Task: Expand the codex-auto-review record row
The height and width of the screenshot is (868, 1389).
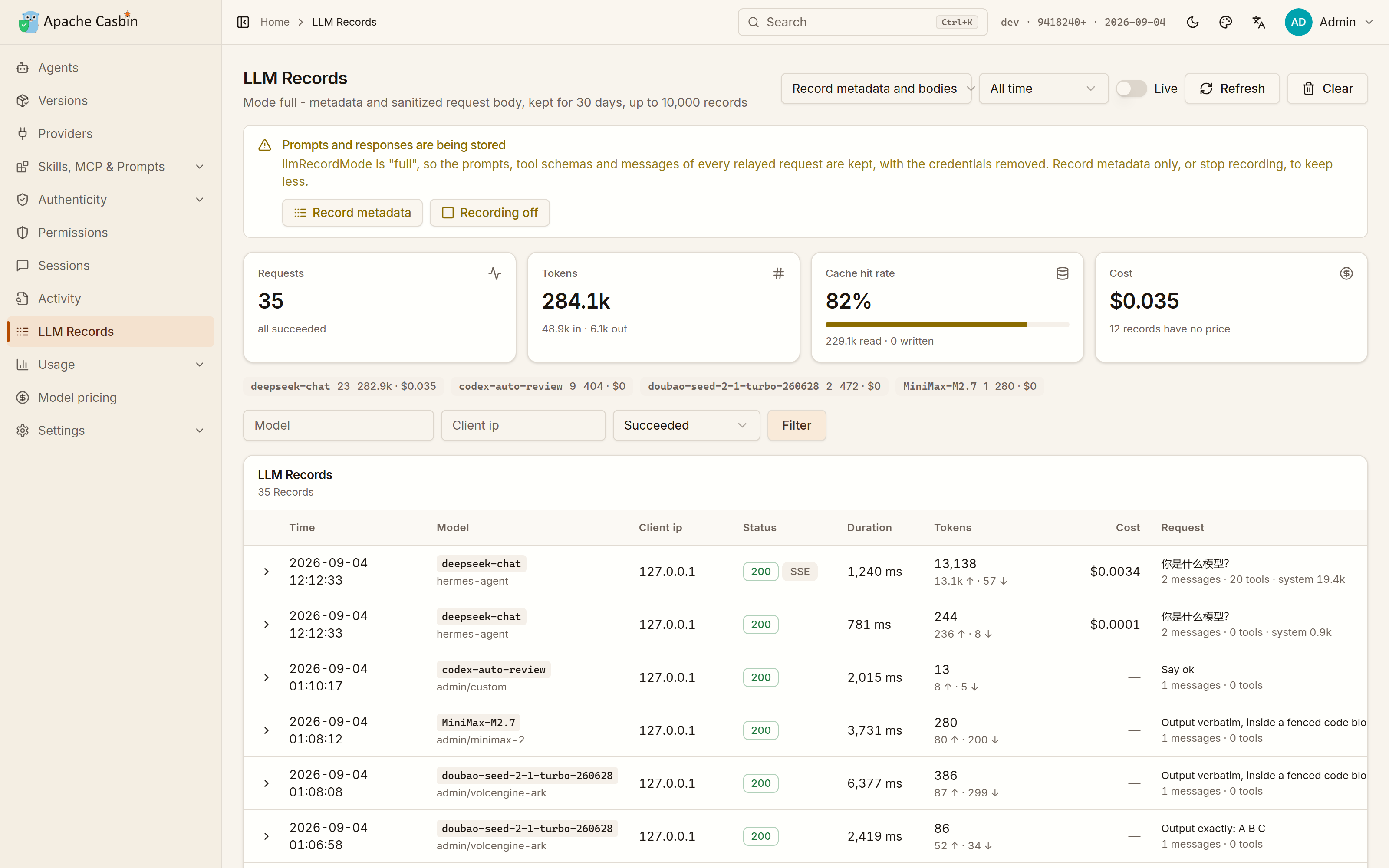Action: (267, 677)
